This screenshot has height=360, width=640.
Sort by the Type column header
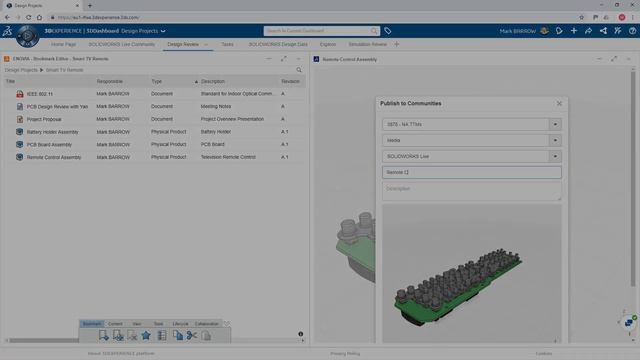[157, 82]
